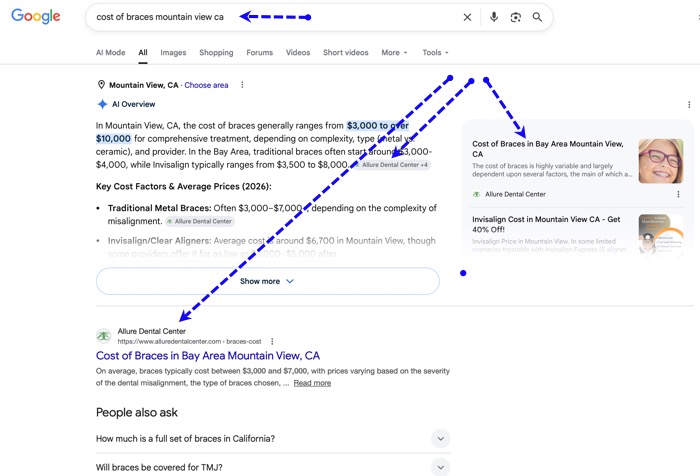Screen dimensions: 700x476
Task: Open location options three-dot menu
Action: tap(242, 84)
